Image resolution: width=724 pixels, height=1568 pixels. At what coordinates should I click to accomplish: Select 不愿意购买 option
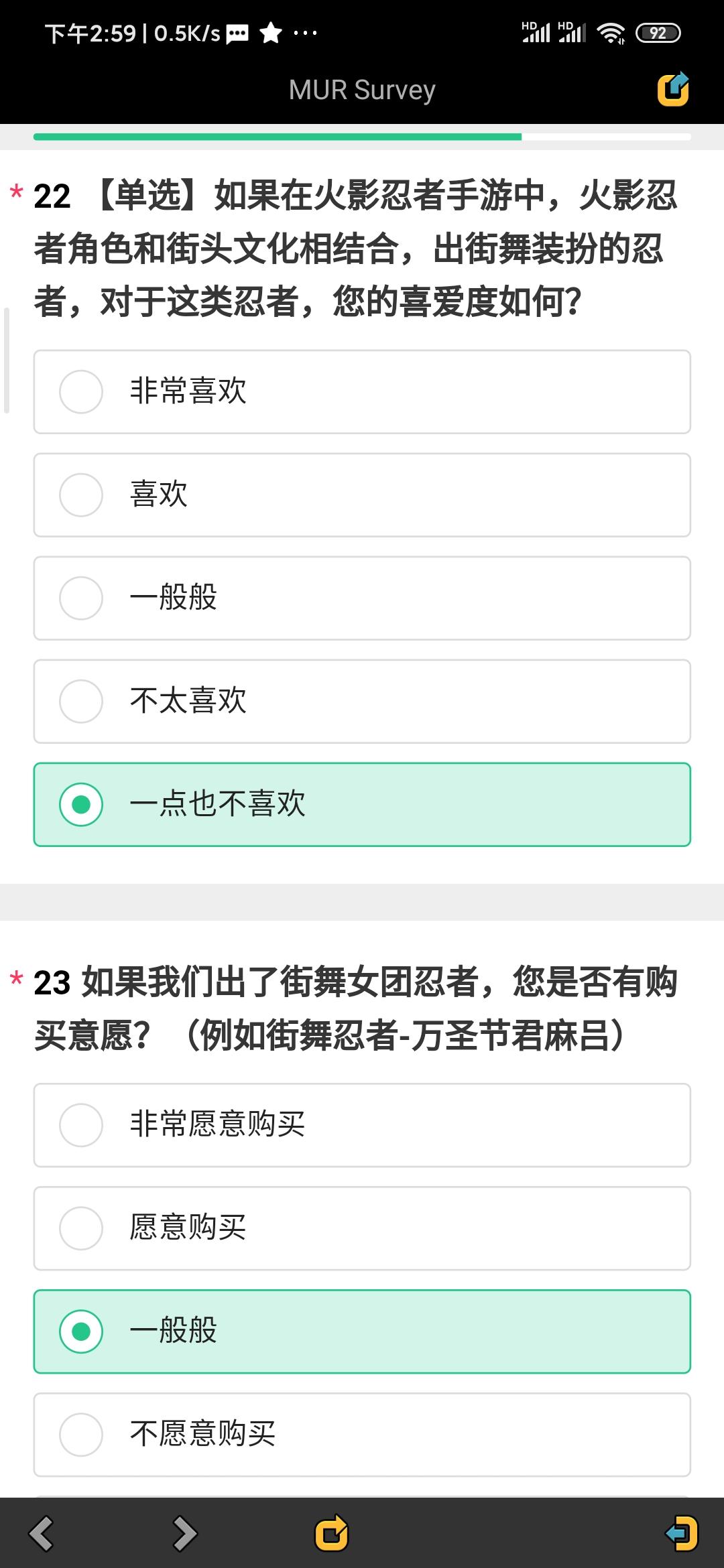click(x=362, y=1435)
